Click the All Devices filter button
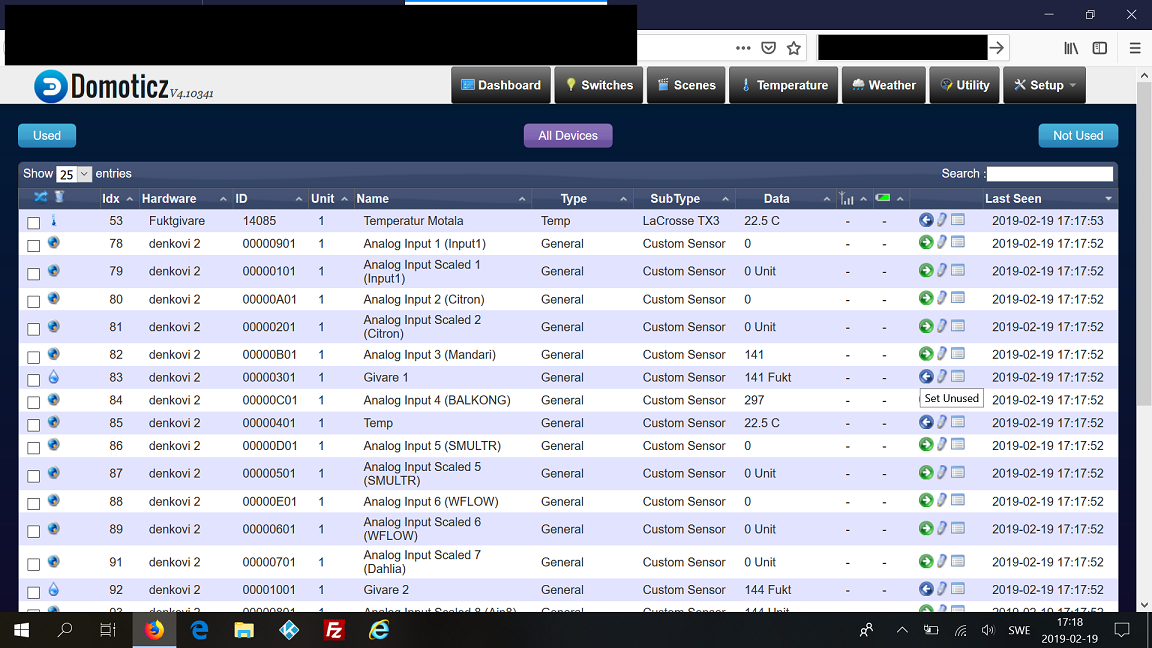This screenshot has height=648, width=1152. click(x=568, y=135)
